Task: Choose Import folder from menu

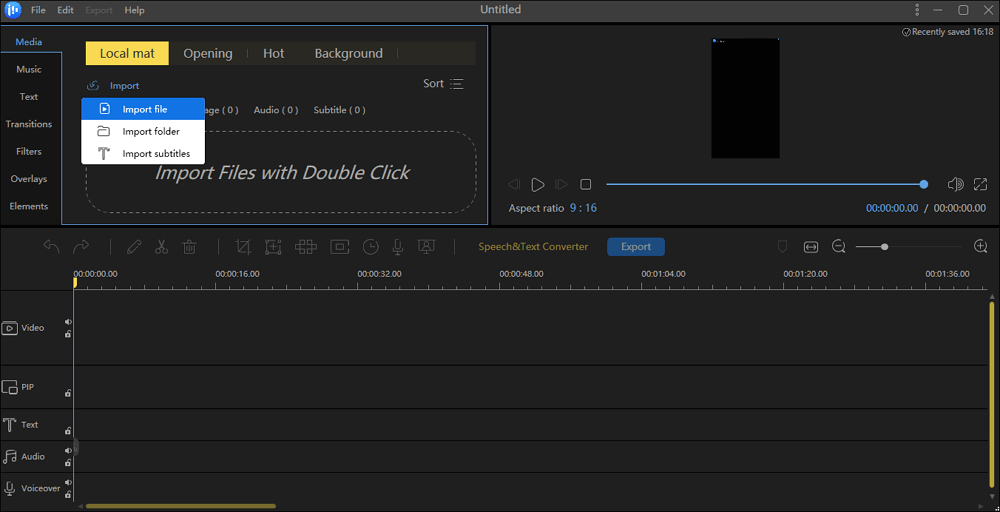Action: tap(150, 132)
